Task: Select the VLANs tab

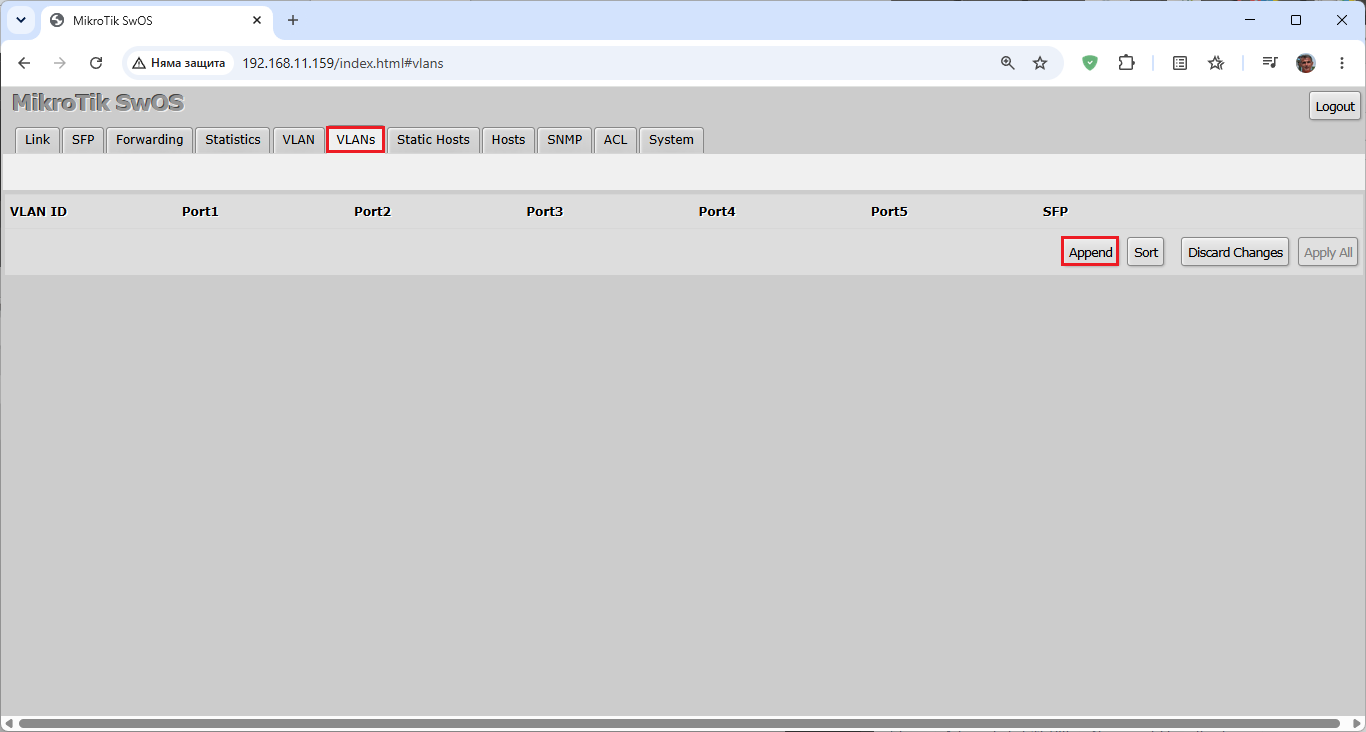Action: point(356,140)
